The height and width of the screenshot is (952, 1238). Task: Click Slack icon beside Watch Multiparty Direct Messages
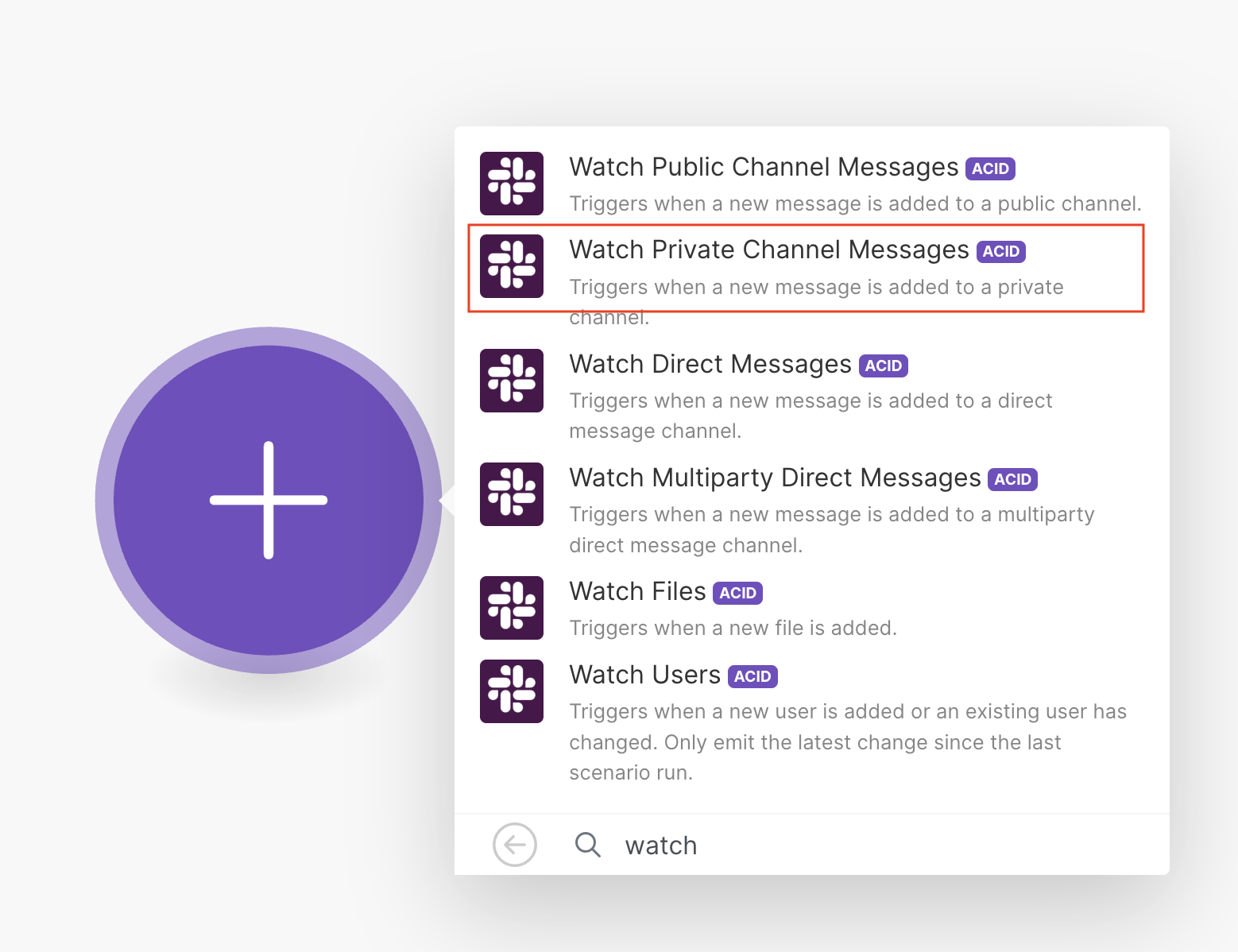coord(511,494)
